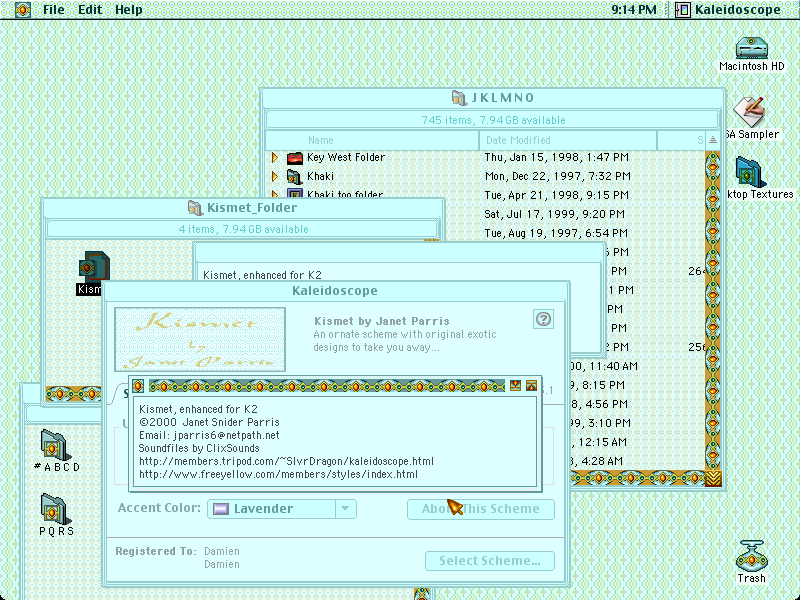Click the date Sat, Jul 17, 1999, 9:20 PM
This screenshot has width=800, height=600.
click(x=555, y=214)
